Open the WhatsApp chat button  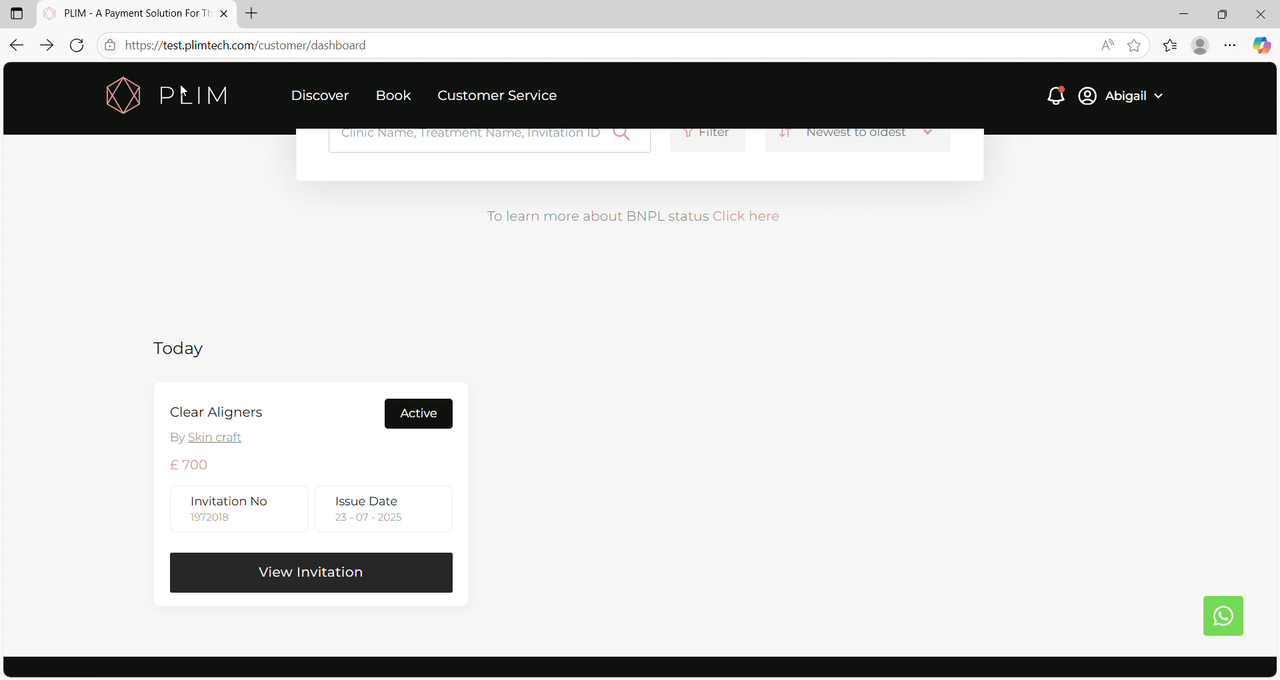coord(1223,616)
